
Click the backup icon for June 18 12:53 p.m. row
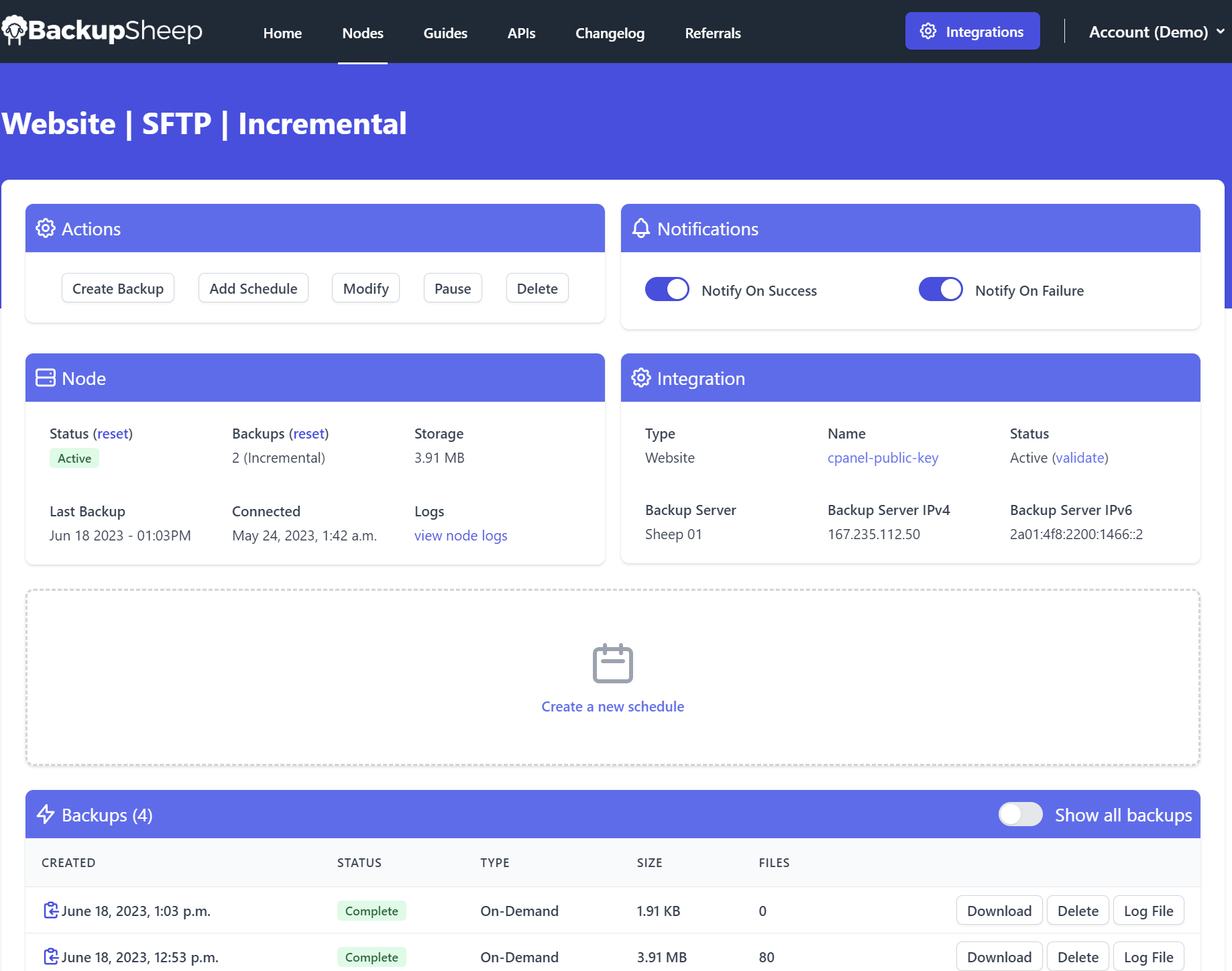pyautogui.click(x=51, y=956)
